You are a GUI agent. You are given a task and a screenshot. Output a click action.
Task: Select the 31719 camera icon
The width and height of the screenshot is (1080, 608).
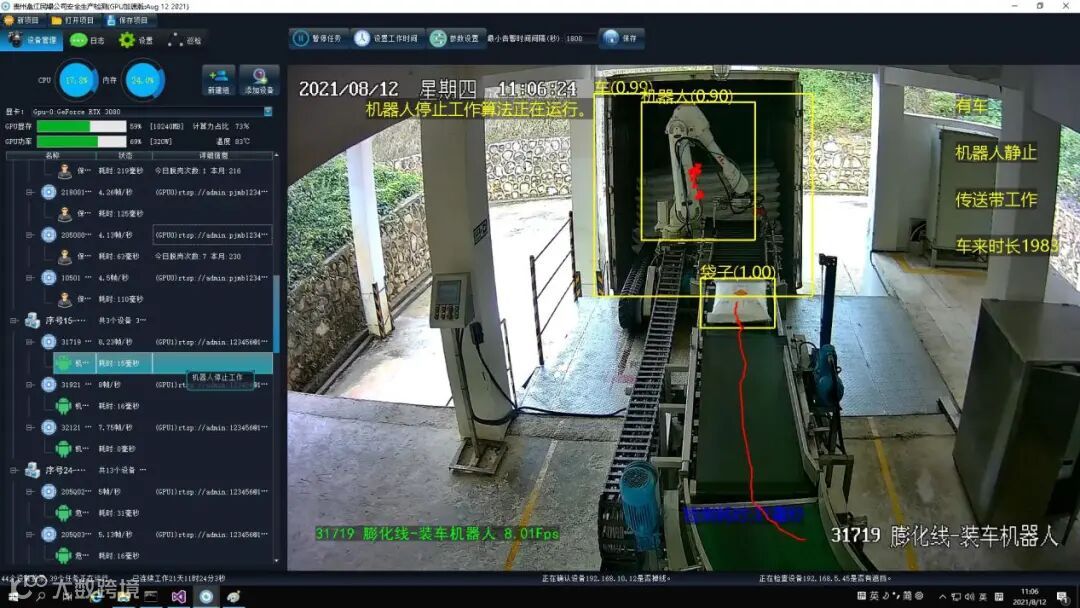point(48,342)
